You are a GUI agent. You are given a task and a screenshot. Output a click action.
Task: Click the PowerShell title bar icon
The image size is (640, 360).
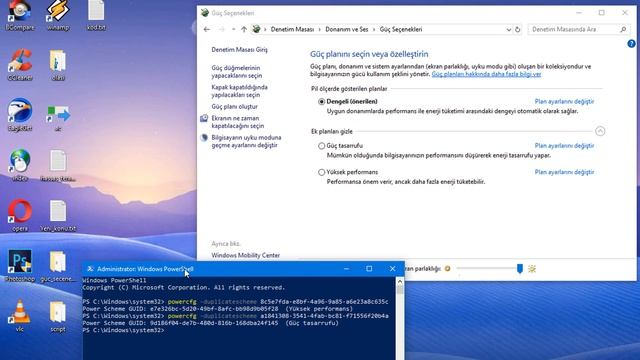[90, 269]
